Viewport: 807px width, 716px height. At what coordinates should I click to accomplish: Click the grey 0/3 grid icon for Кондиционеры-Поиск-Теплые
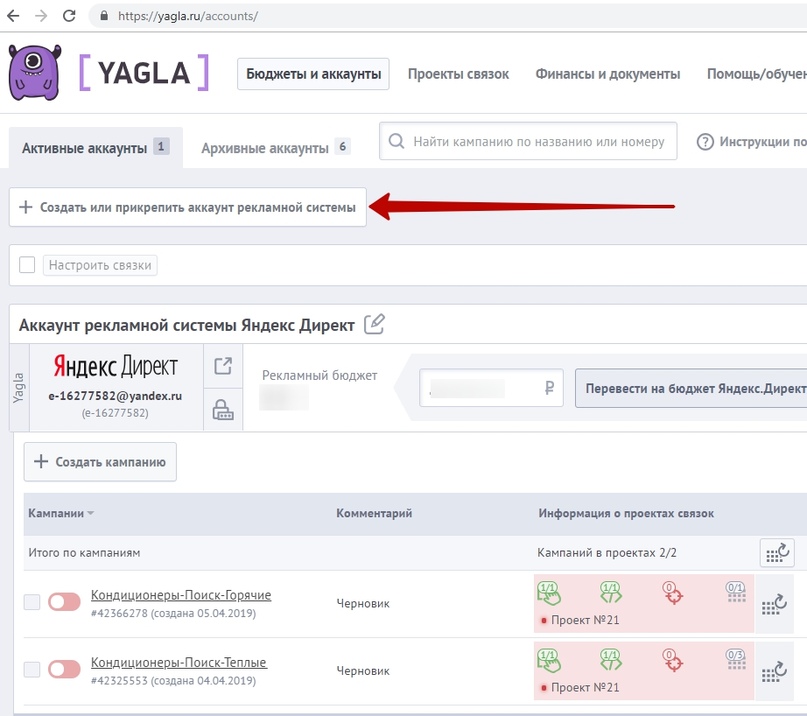[736, 659]
